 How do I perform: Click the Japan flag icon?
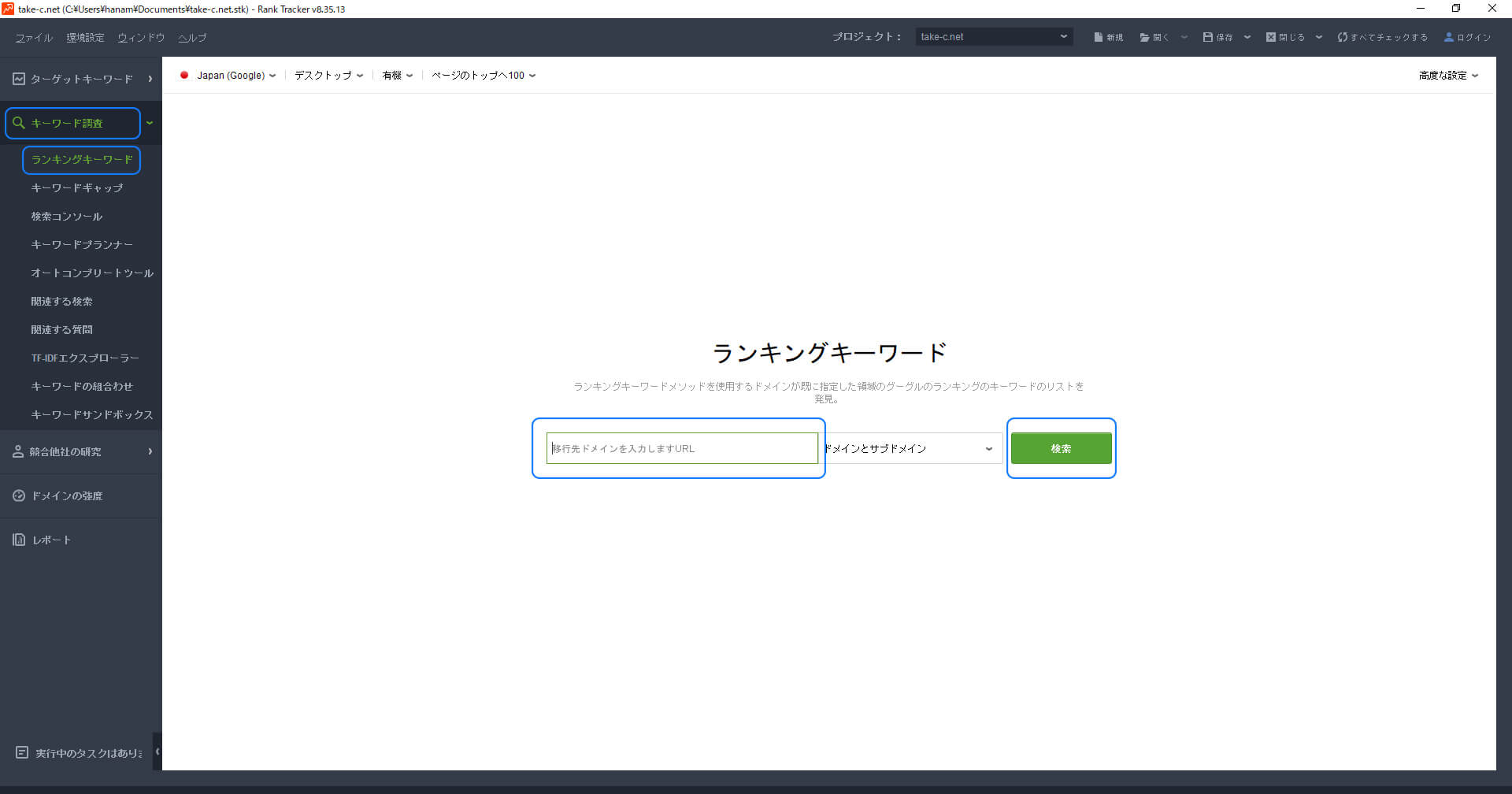[184, 76]
